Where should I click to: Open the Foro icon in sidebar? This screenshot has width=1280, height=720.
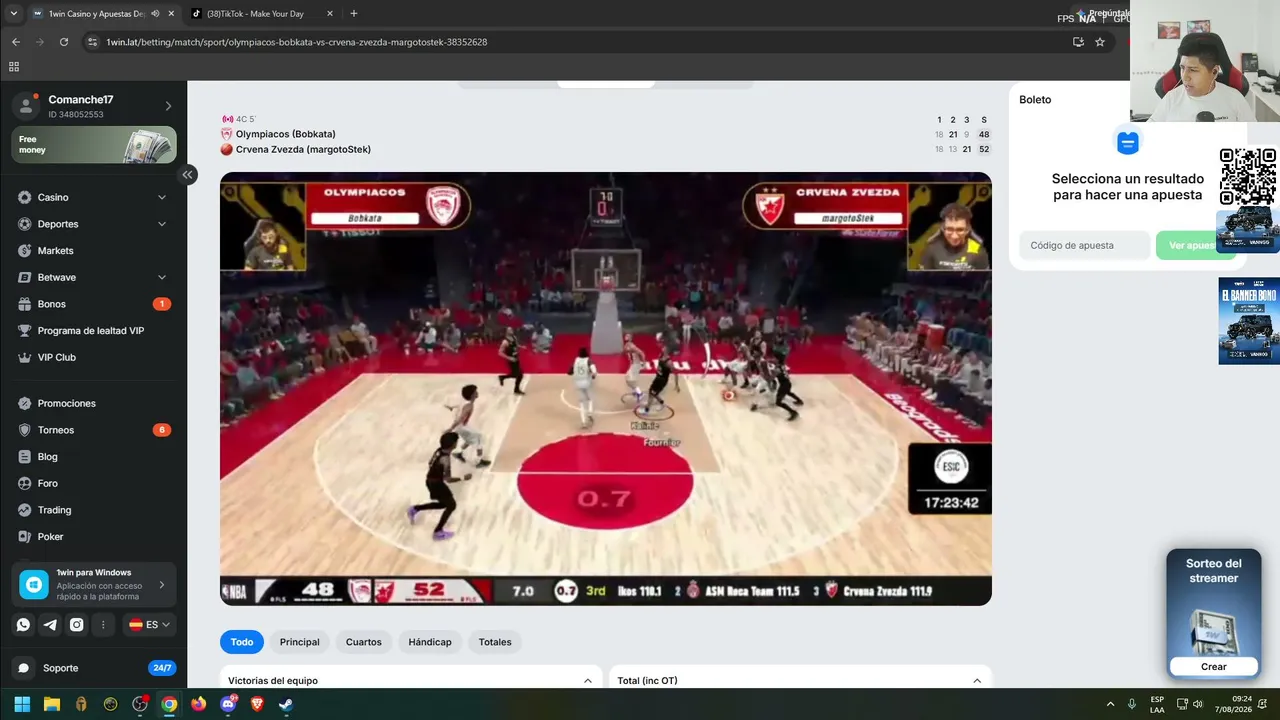tap(25, 483)
